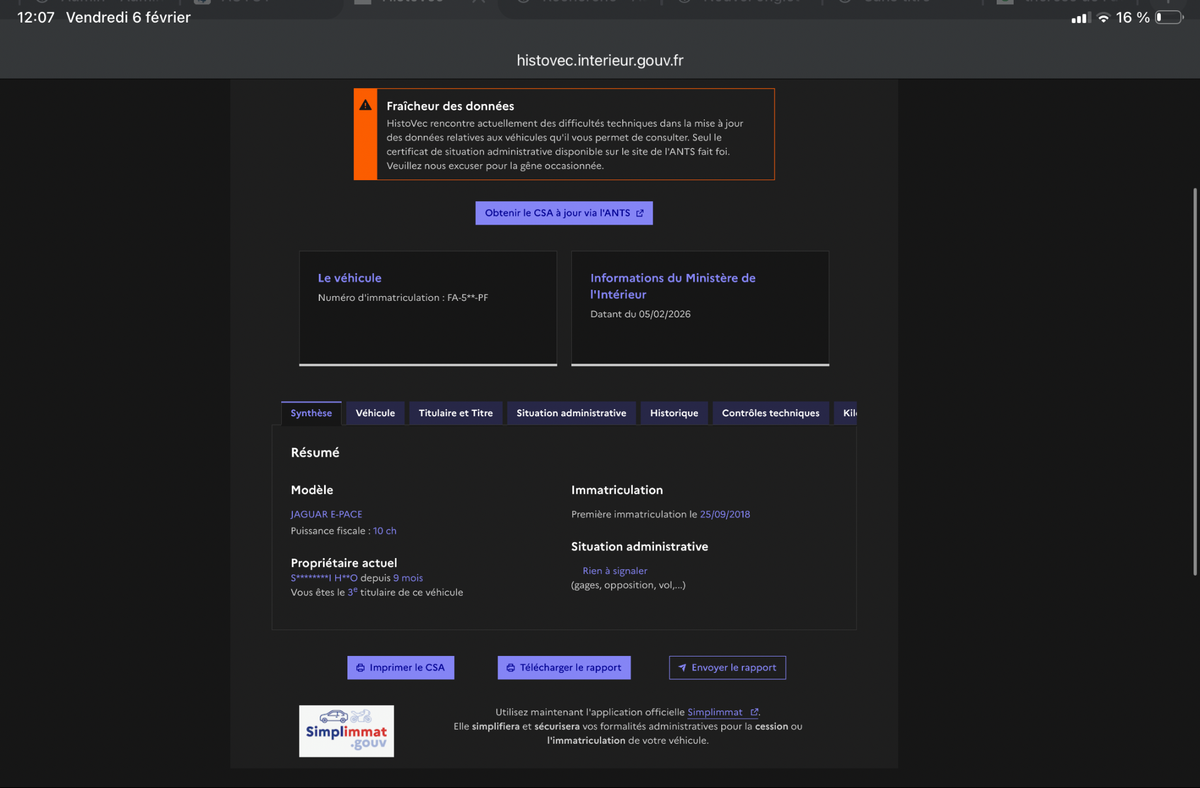Click the external link icon beside Simplimmat
This screenshot has width=1200, height=788.
pyautogui.click(x=754, y=712)
